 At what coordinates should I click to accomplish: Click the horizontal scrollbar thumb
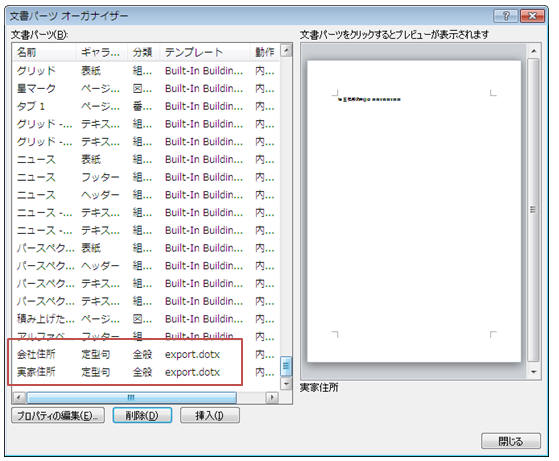[132, 398]
